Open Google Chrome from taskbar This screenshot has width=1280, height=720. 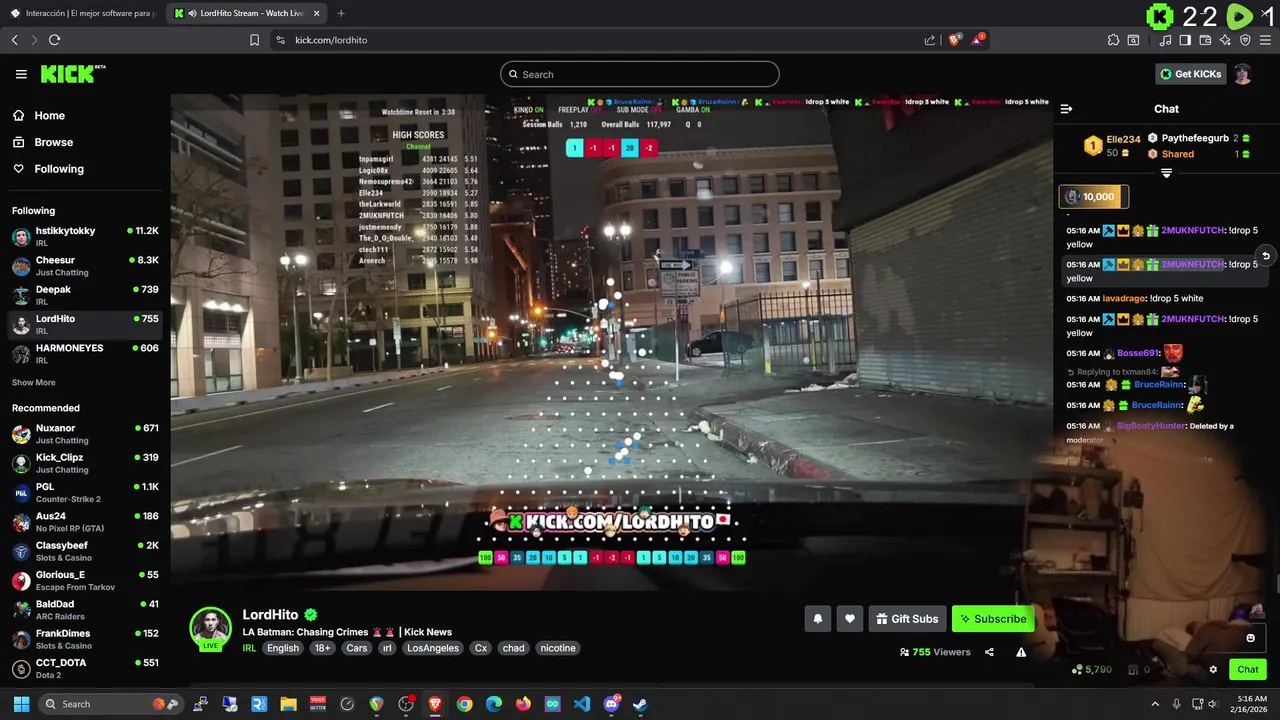pyautogui.click(x=464, y=704)
